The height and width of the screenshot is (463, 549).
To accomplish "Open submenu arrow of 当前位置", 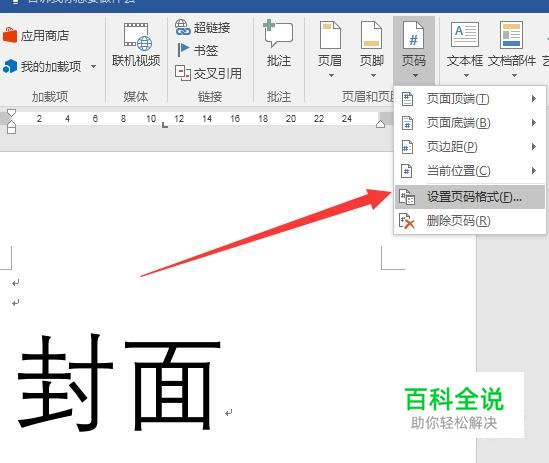I will (534, 171).
